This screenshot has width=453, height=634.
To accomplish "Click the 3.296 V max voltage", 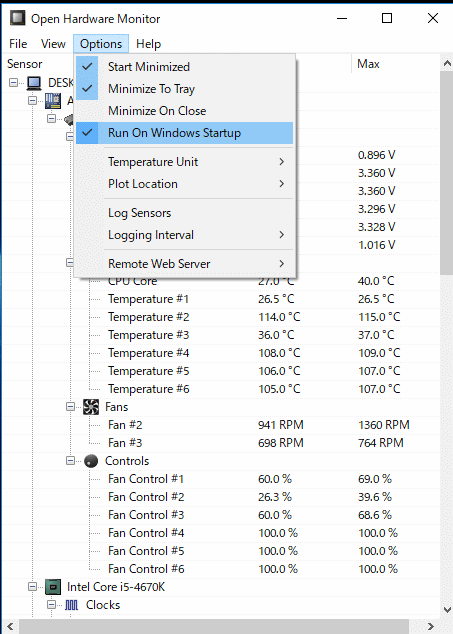I will pyautogui.click(x=377, y=209).
